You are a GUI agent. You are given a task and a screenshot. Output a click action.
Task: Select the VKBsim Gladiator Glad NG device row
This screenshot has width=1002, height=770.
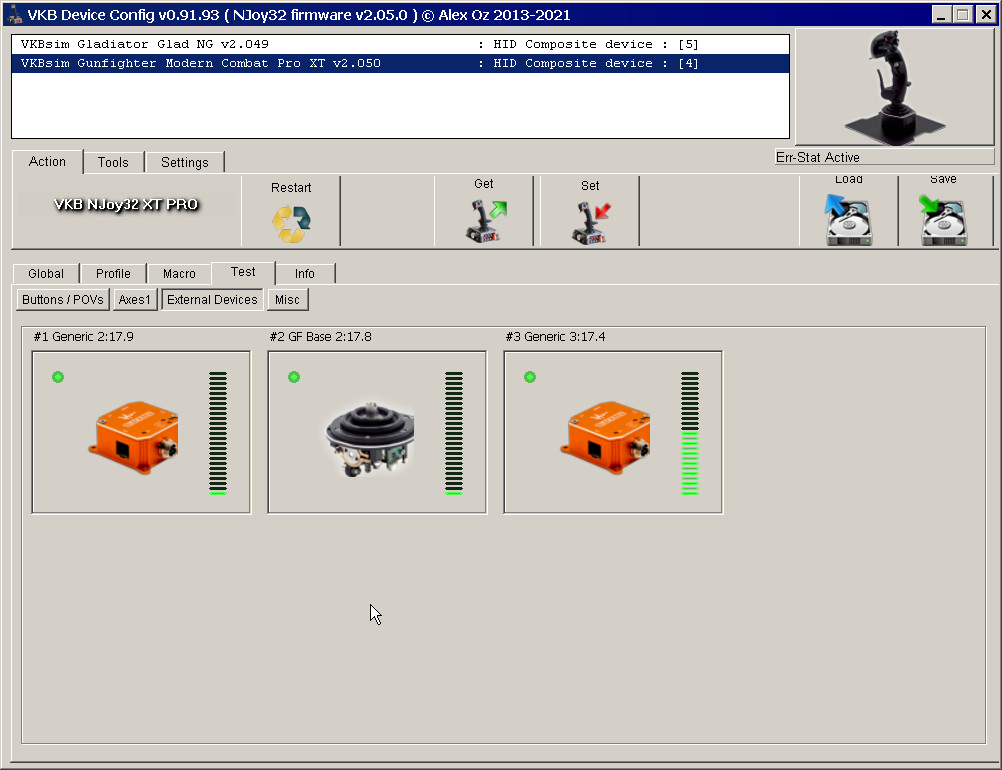click(x=400, y=44)
